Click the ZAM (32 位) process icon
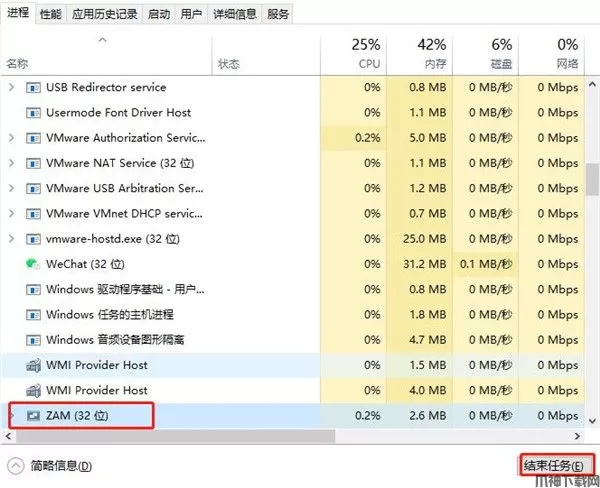The height and width of the screenshot is (488, 600). (x=33, y=416)
